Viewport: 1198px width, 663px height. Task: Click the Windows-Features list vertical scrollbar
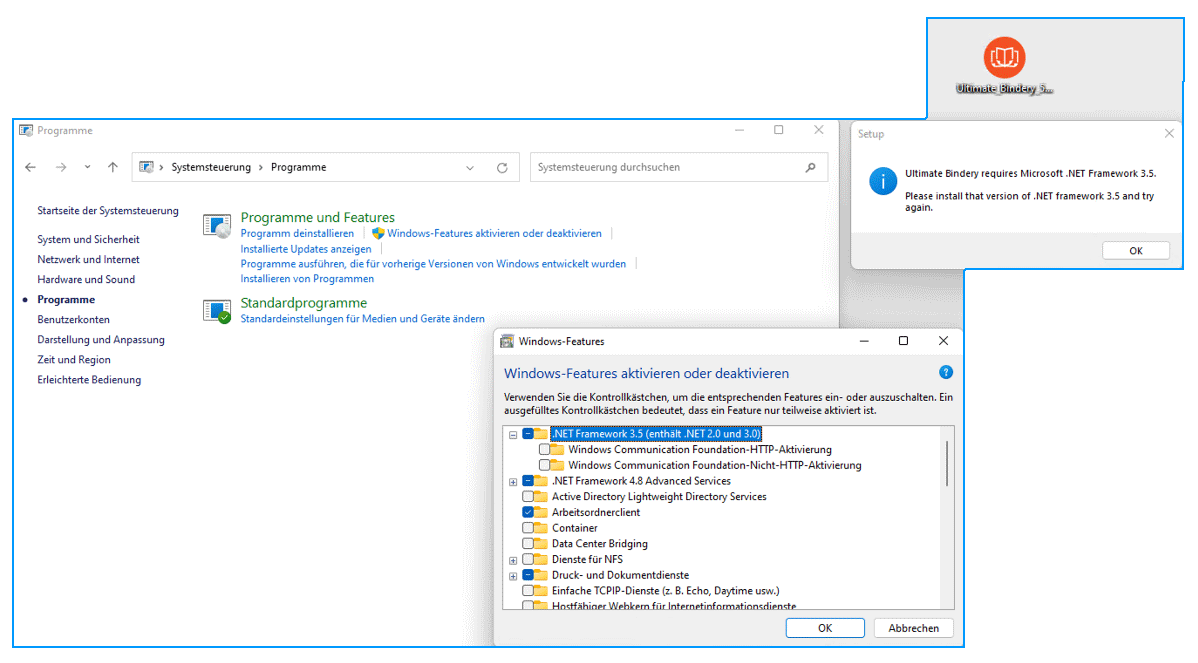[946, 463]
